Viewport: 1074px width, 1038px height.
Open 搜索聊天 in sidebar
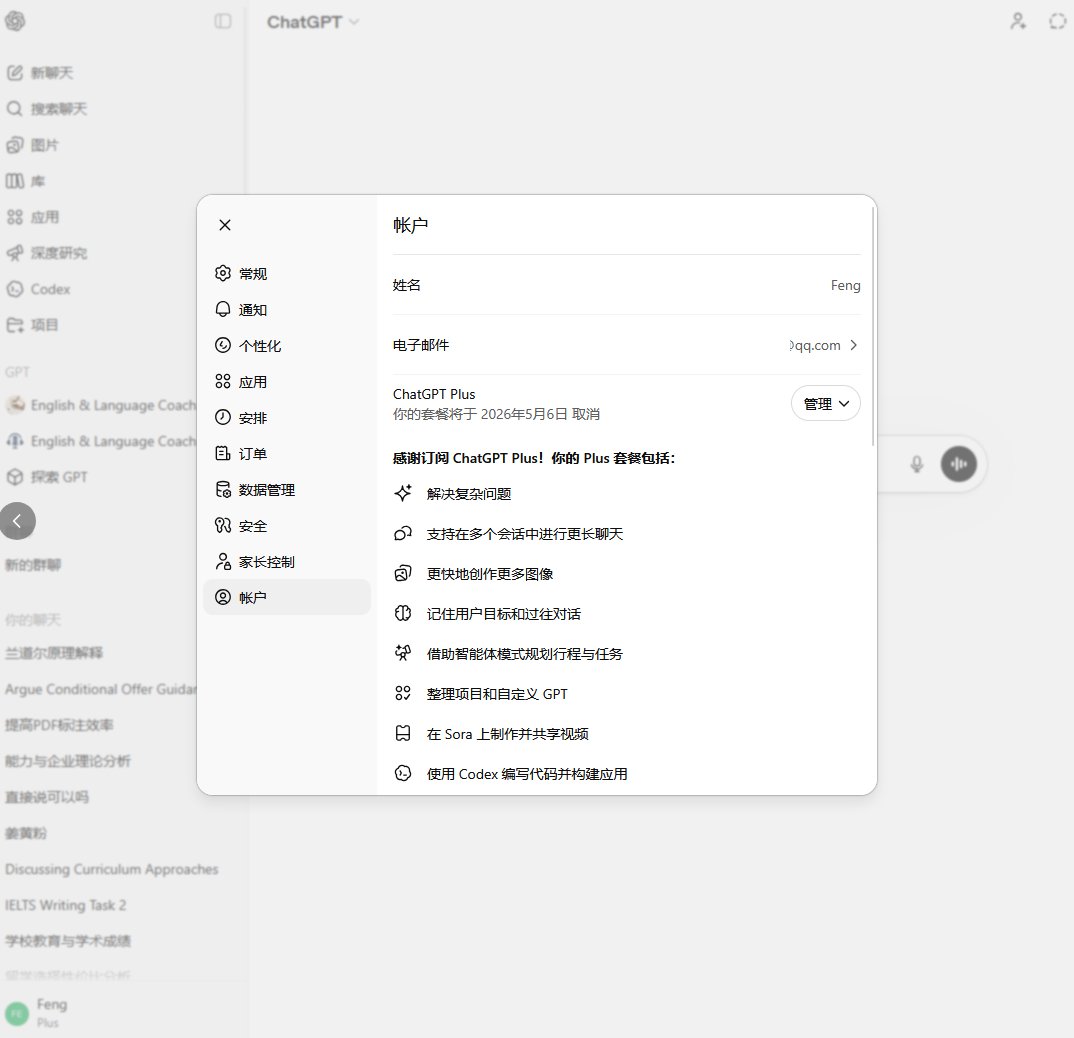coord(47,109)
